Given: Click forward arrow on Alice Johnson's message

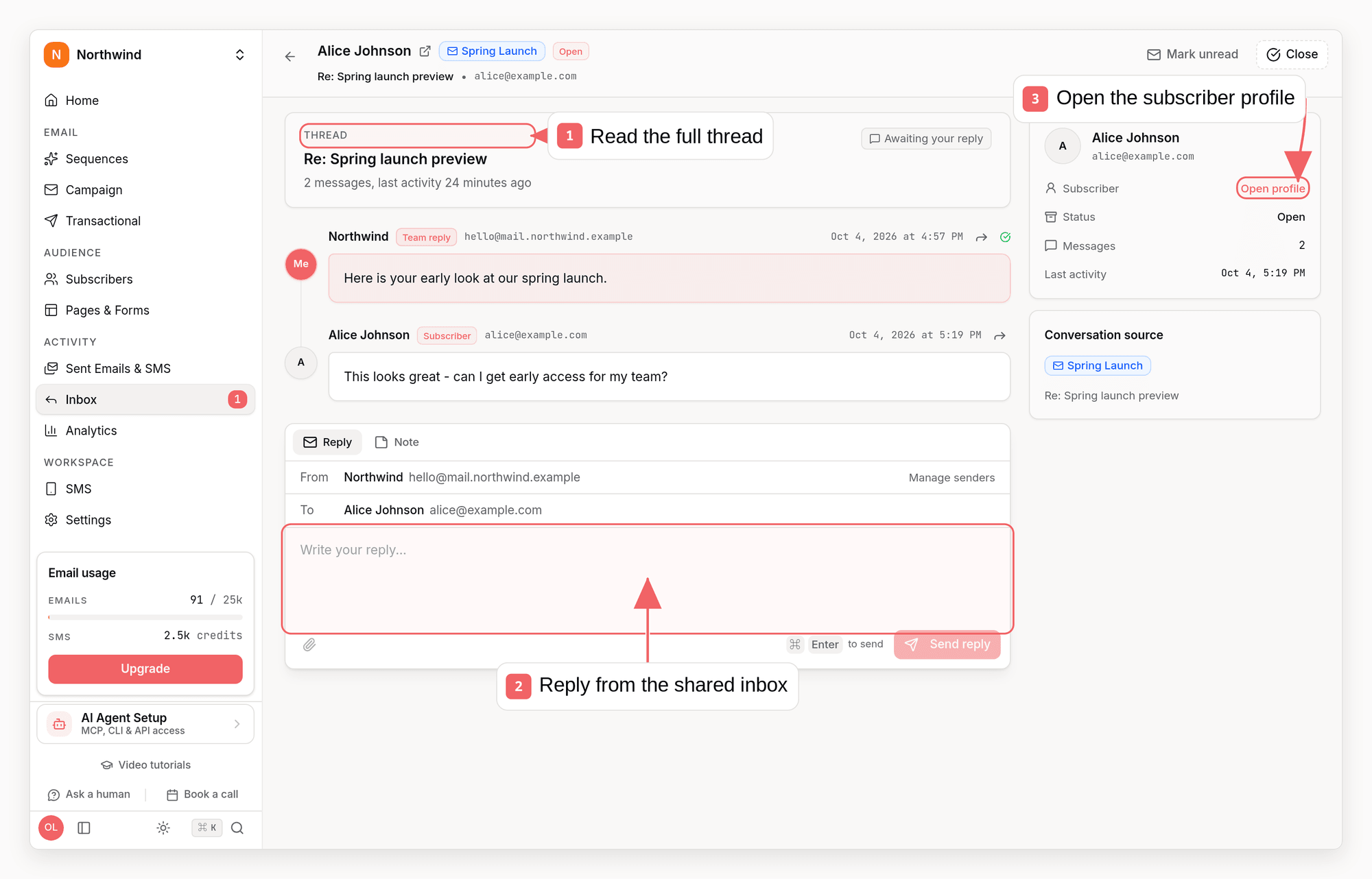Looking at the screenshot, I should click(x=1000, y=336).
